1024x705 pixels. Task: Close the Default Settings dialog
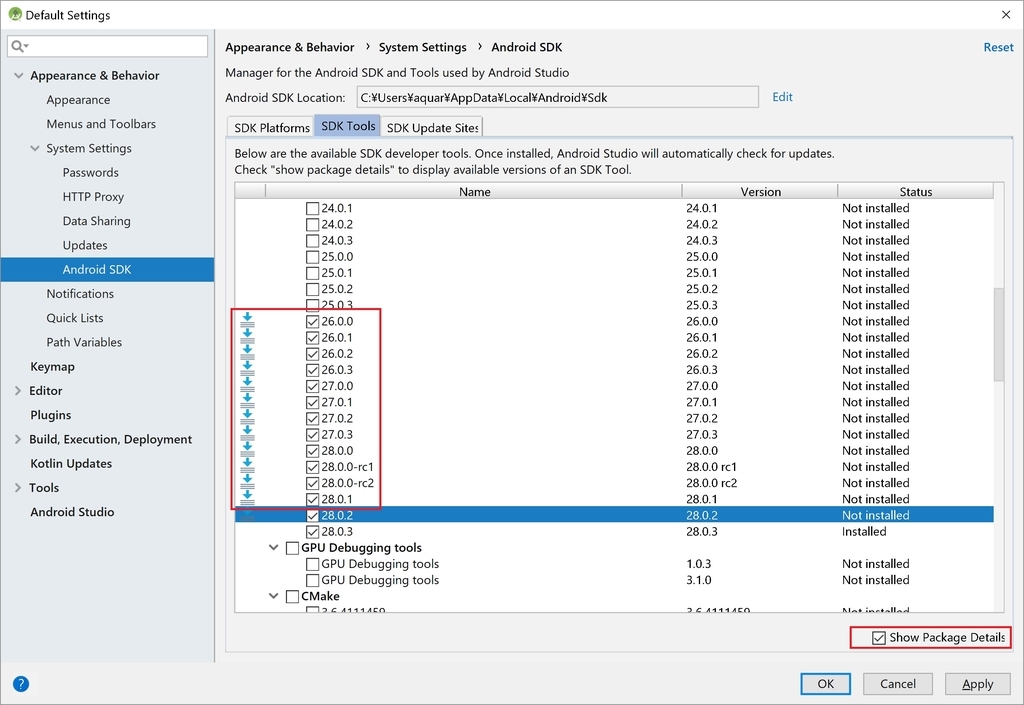pos(1006,14)
